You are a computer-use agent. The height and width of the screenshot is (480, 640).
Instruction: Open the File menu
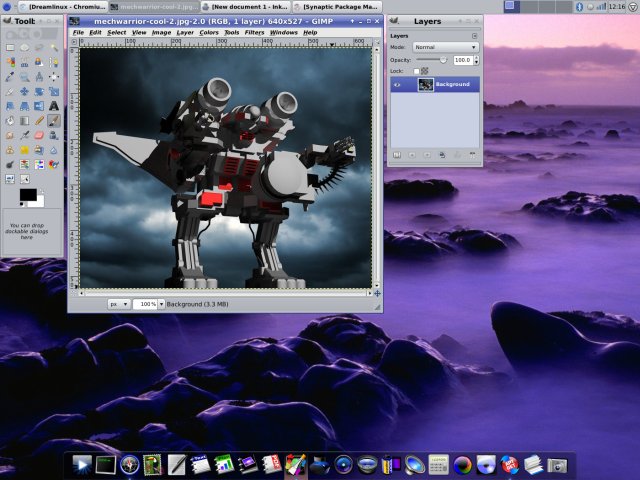78,33
